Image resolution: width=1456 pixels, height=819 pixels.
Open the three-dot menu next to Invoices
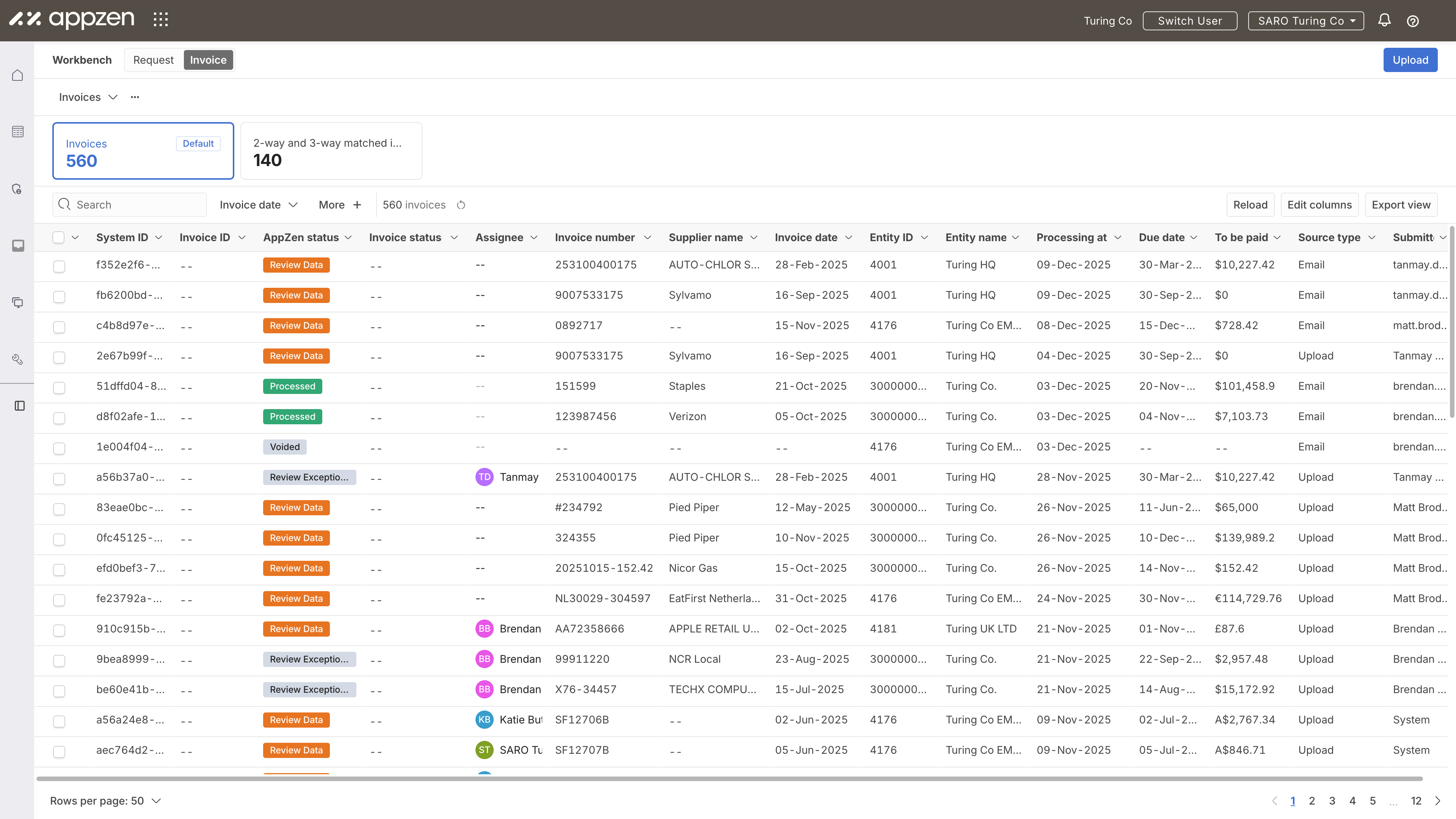[x=135, y=97]
